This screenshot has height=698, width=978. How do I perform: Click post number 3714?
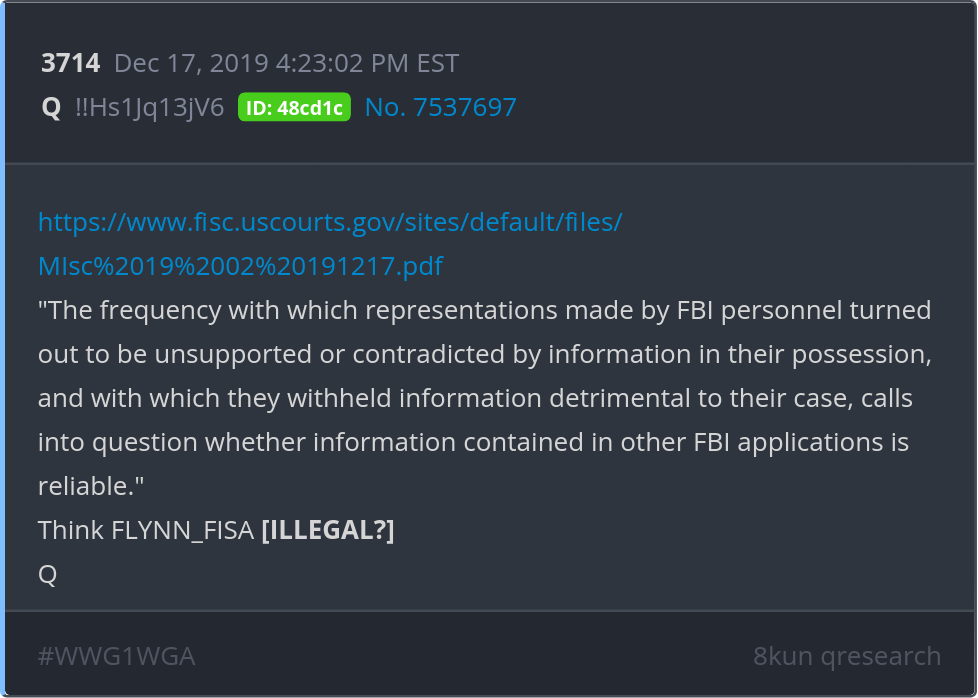70,64
